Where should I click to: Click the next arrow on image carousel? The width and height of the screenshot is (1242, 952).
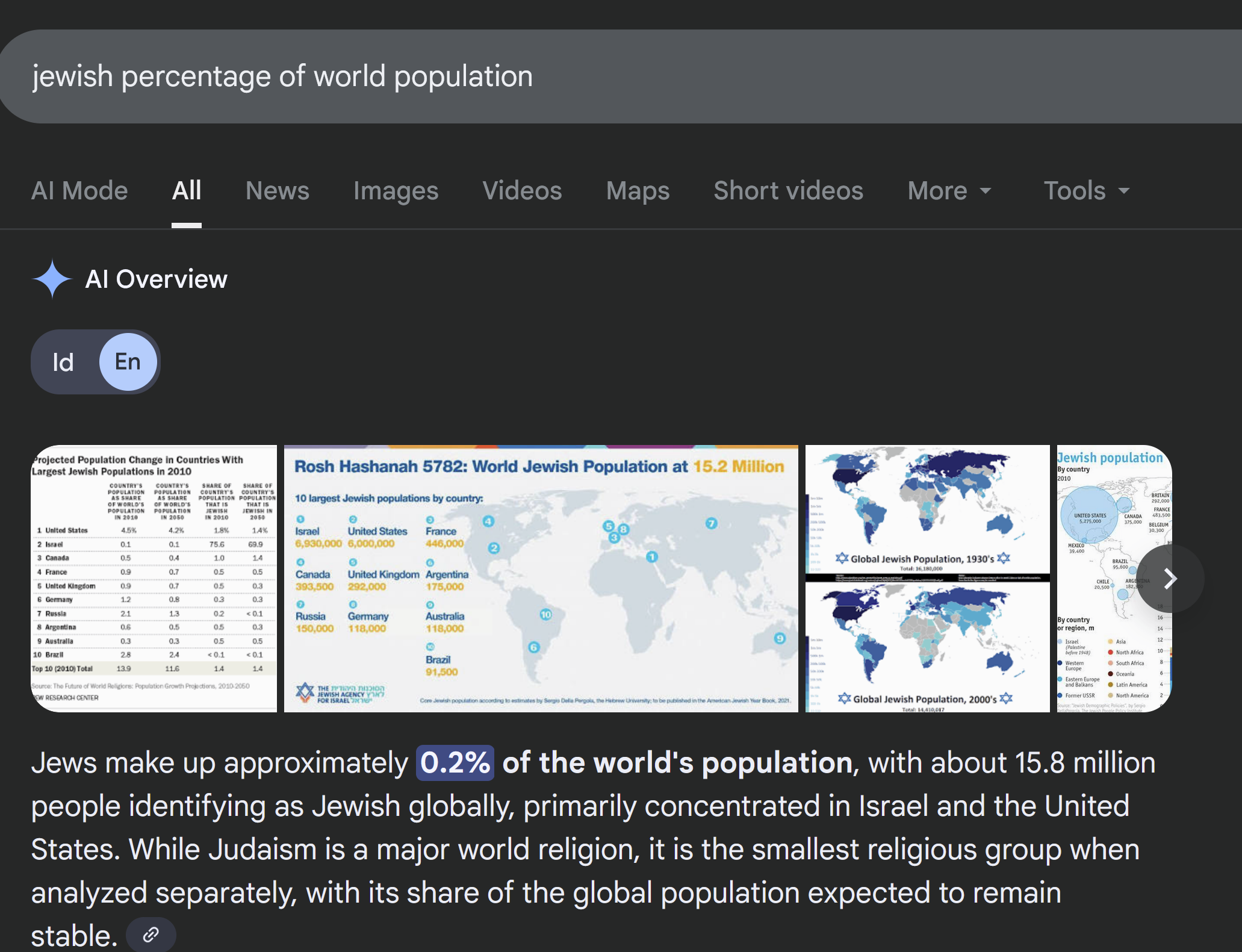1170,579
